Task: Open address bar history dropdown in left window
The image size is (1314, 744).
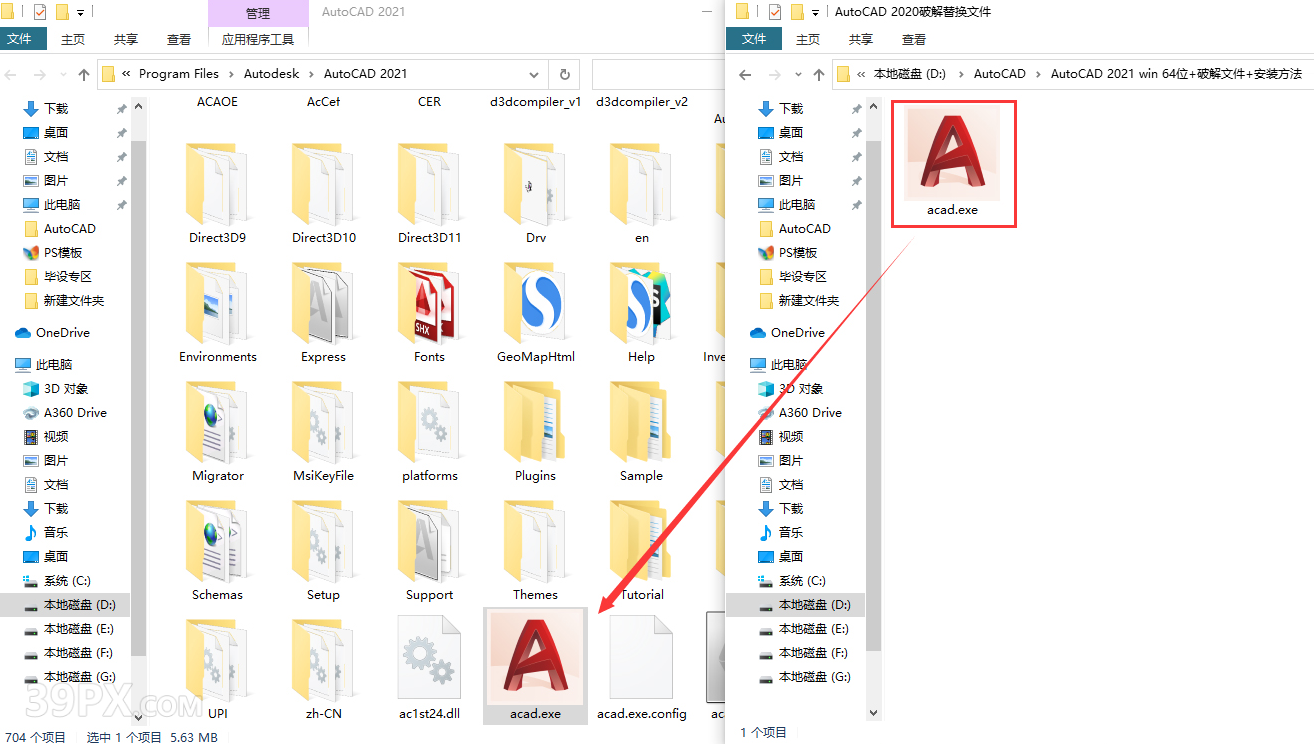Action: 535,74
